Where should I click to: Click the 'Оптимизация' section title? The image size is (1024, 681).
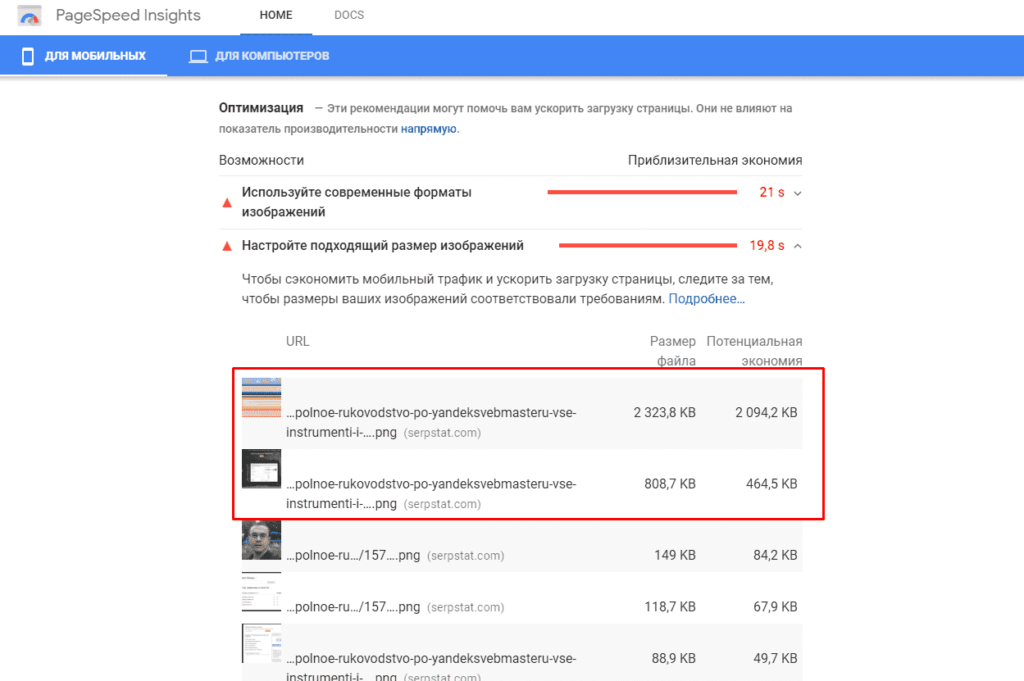[261, 108]
